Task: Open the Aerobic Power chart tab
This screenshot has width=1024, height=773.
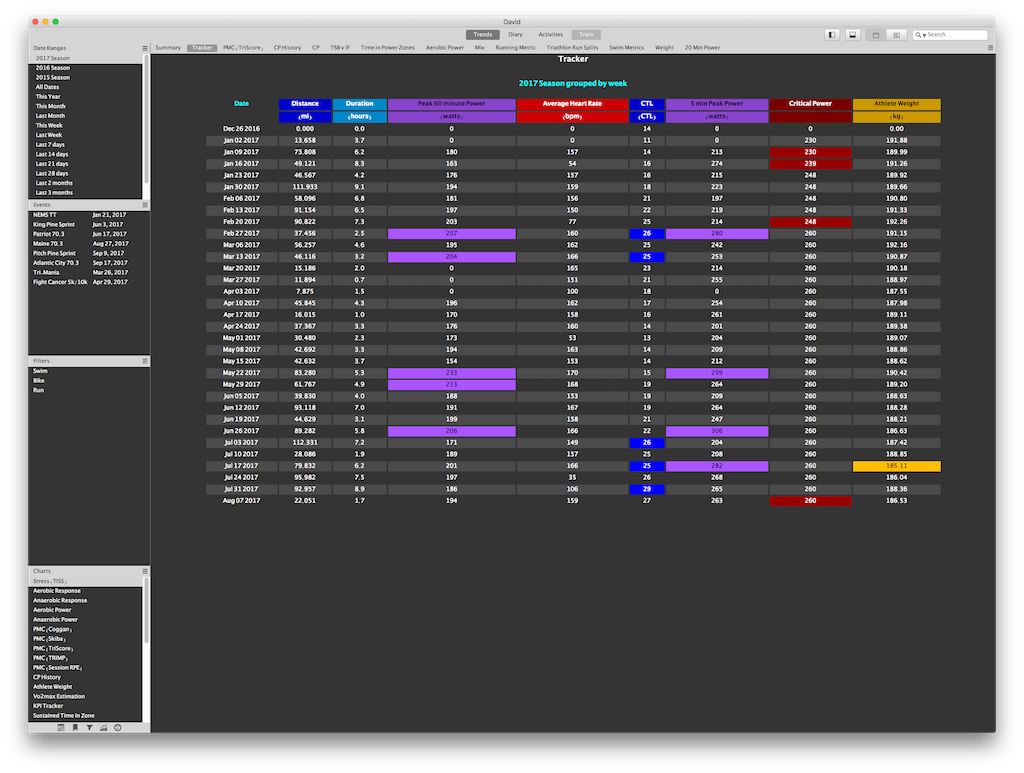Action: pyautogui.click(x=445, y=48)
